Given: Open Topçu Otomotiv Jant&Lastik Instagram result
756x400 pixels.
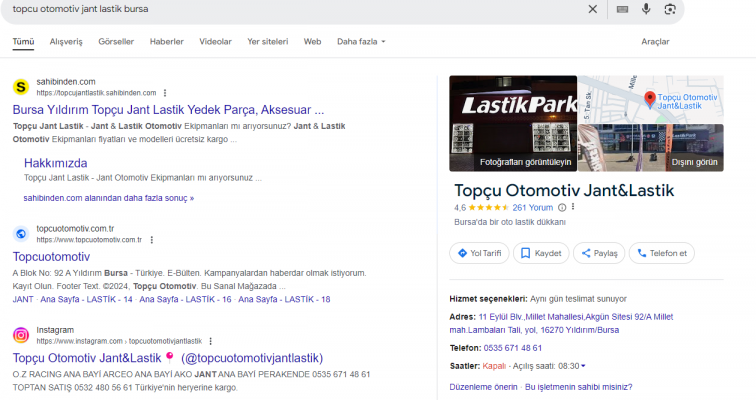Looking at the screenshot, I should [x=168, y=358].
